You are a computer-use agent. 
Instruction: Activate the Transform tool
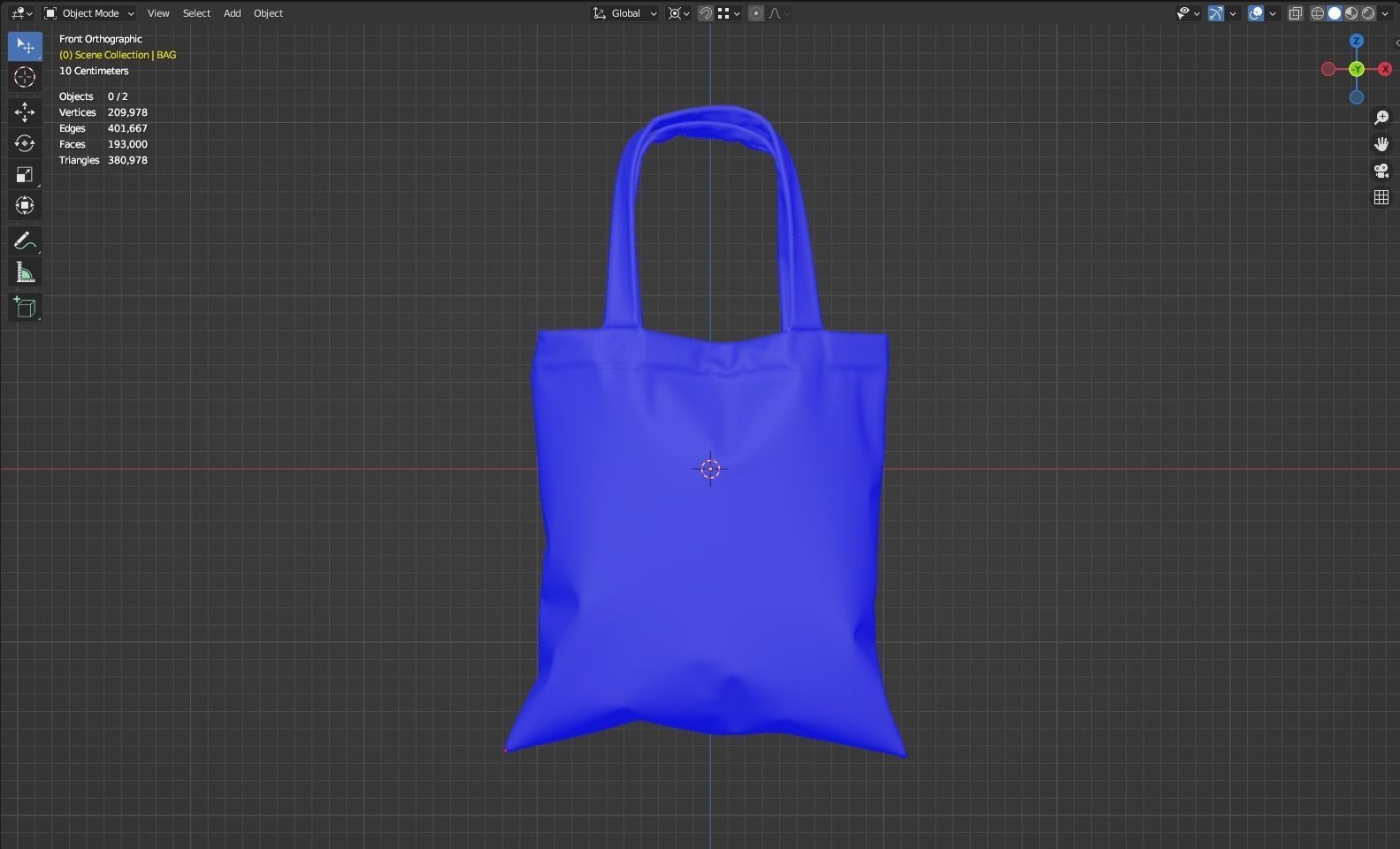25,205
